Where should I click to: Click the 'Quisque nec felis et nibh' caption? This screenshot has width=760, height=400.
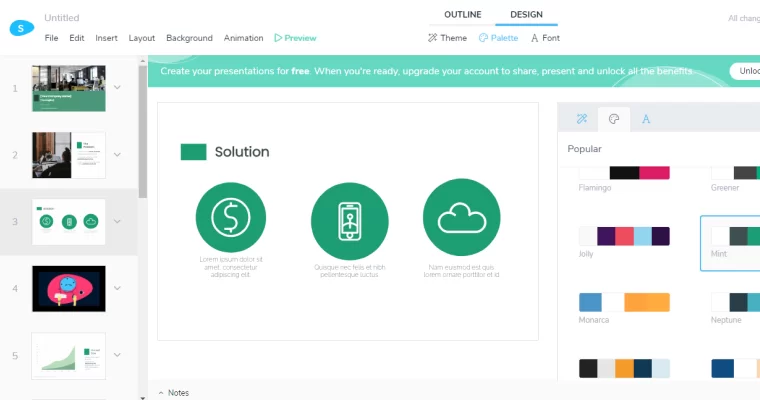[x=349, y=271]
